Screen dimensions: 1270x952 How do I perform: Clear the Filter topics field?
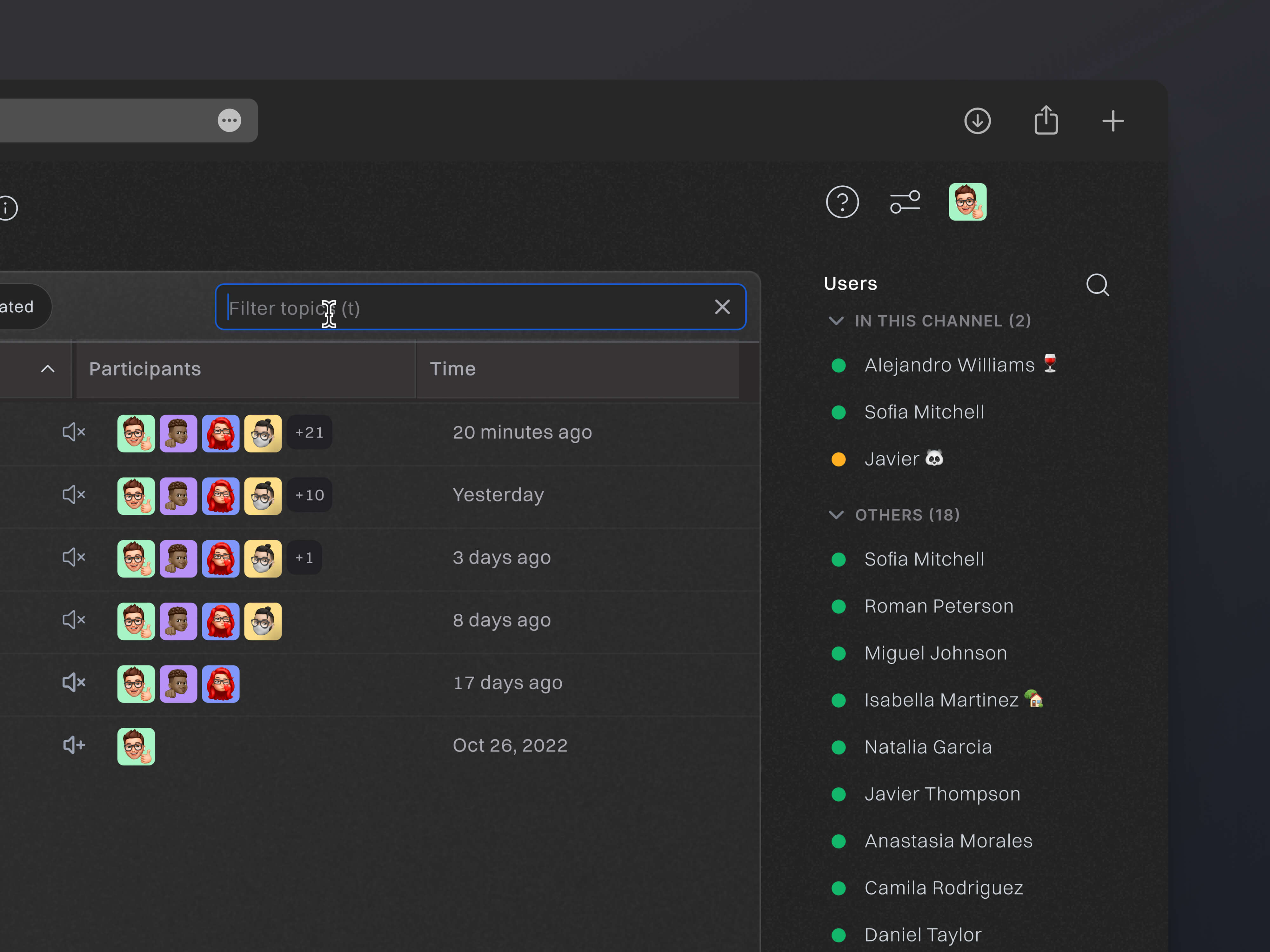(x=722, y=307)
